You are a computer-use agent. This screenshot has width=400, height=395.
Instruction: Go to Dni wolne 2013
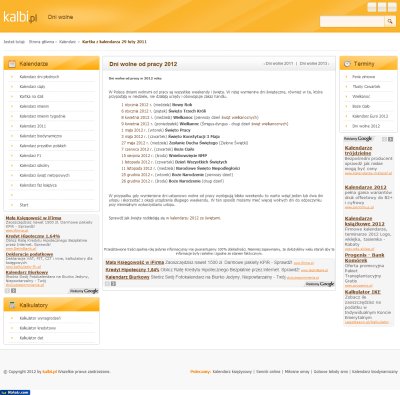[314, 64]
